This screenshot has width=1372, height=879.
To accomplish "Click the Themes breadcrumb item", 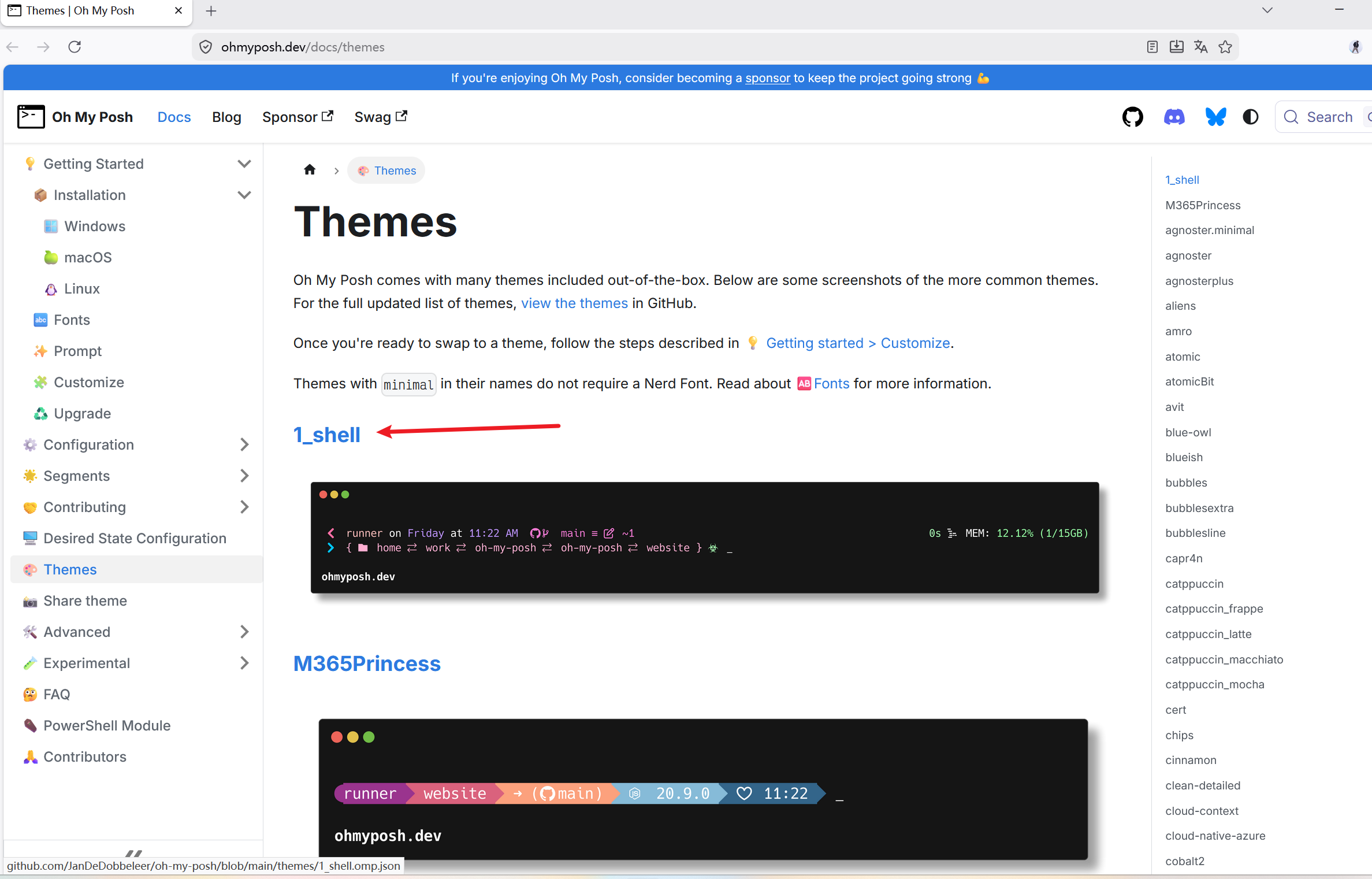I will tap(386, 170).
